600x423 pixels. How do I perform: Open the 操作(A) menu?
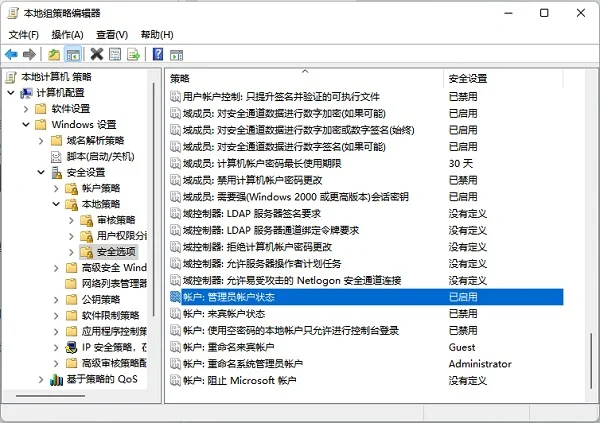click(x=67, y=35)
